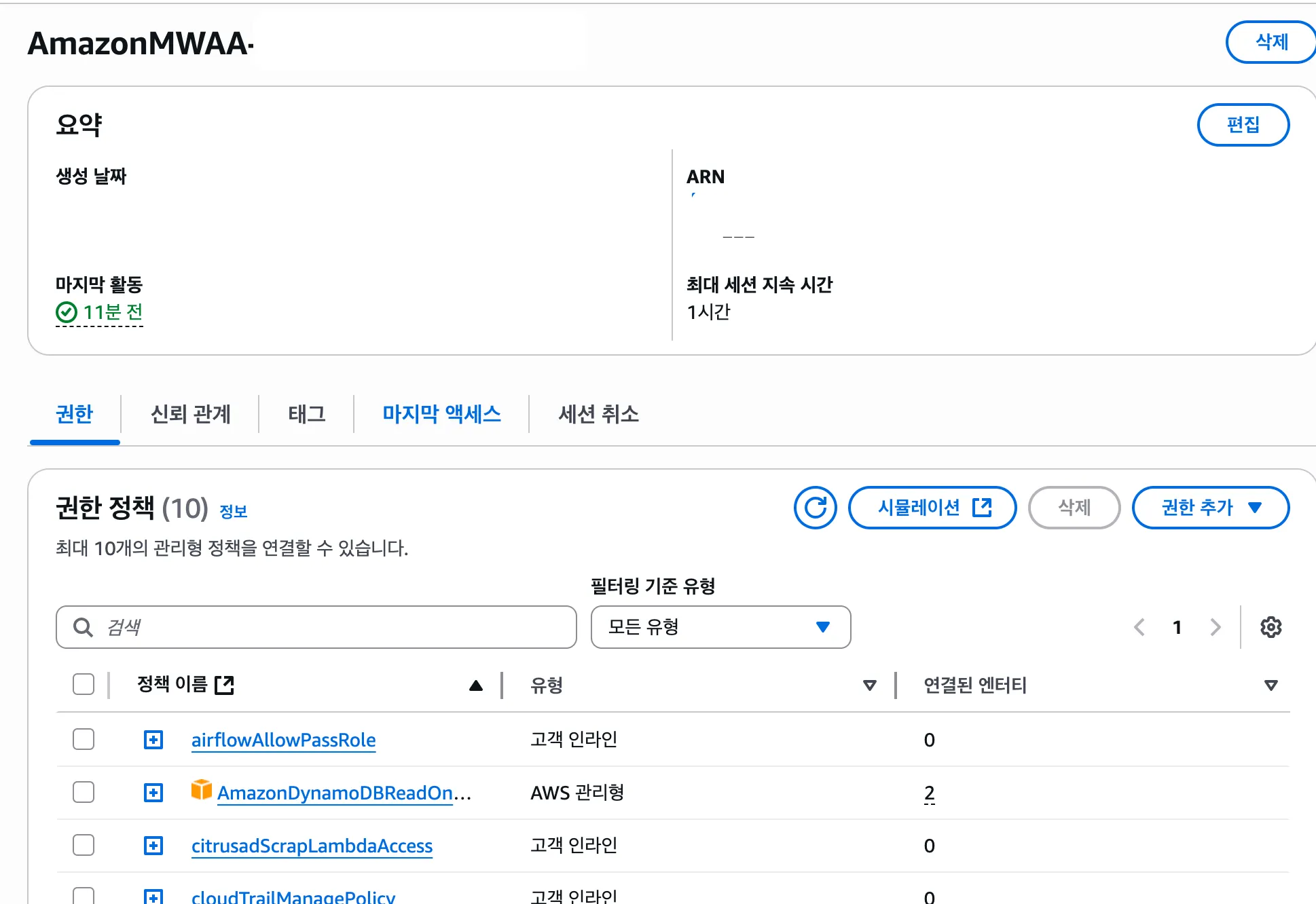The width and height of the screenshot is (1316, 904).
Task: Open 권한 추가 dropdown button
Action: (x=1210, y=508)
